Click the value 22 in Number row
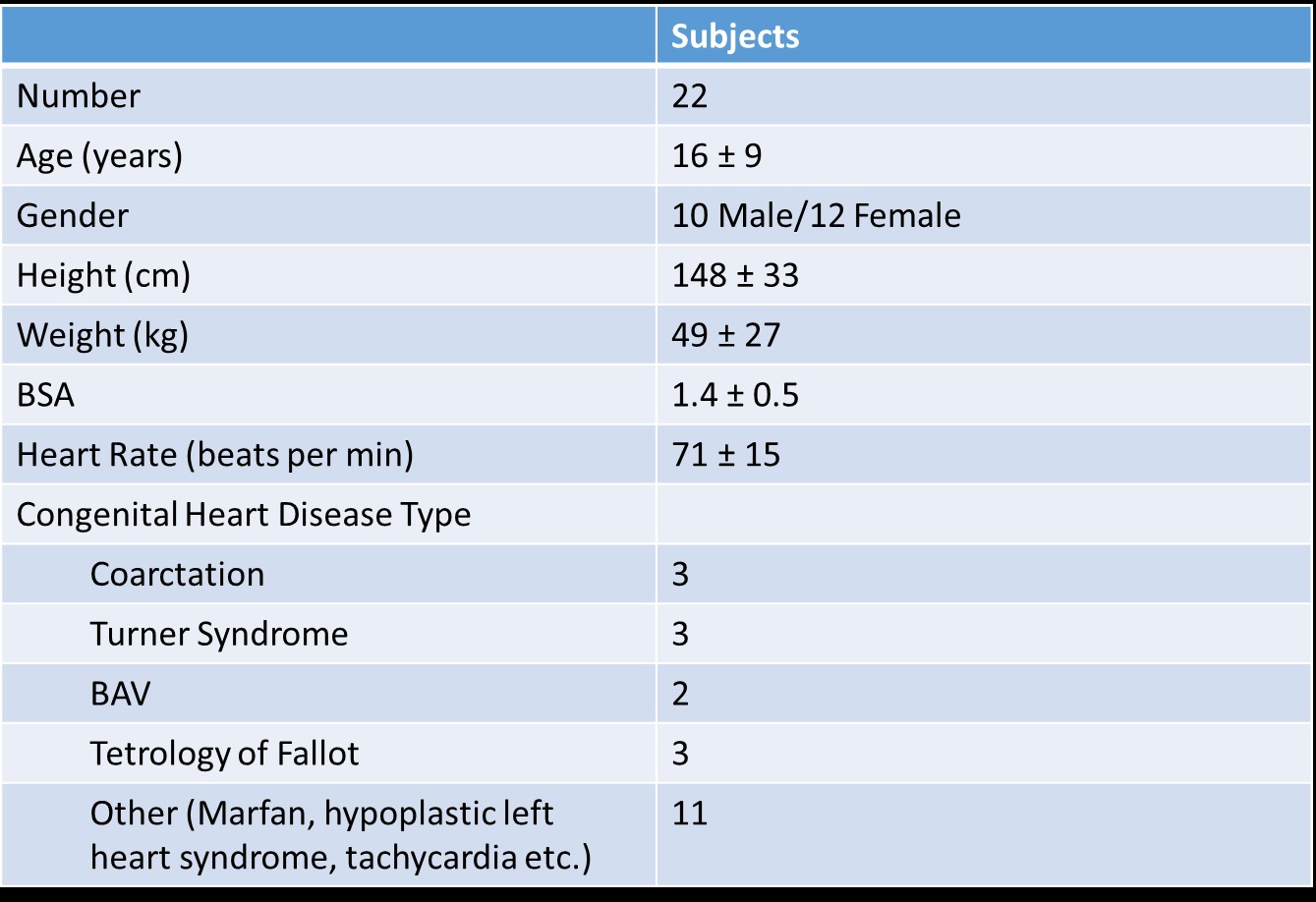The image size is (1316, 902). [690, 96]
